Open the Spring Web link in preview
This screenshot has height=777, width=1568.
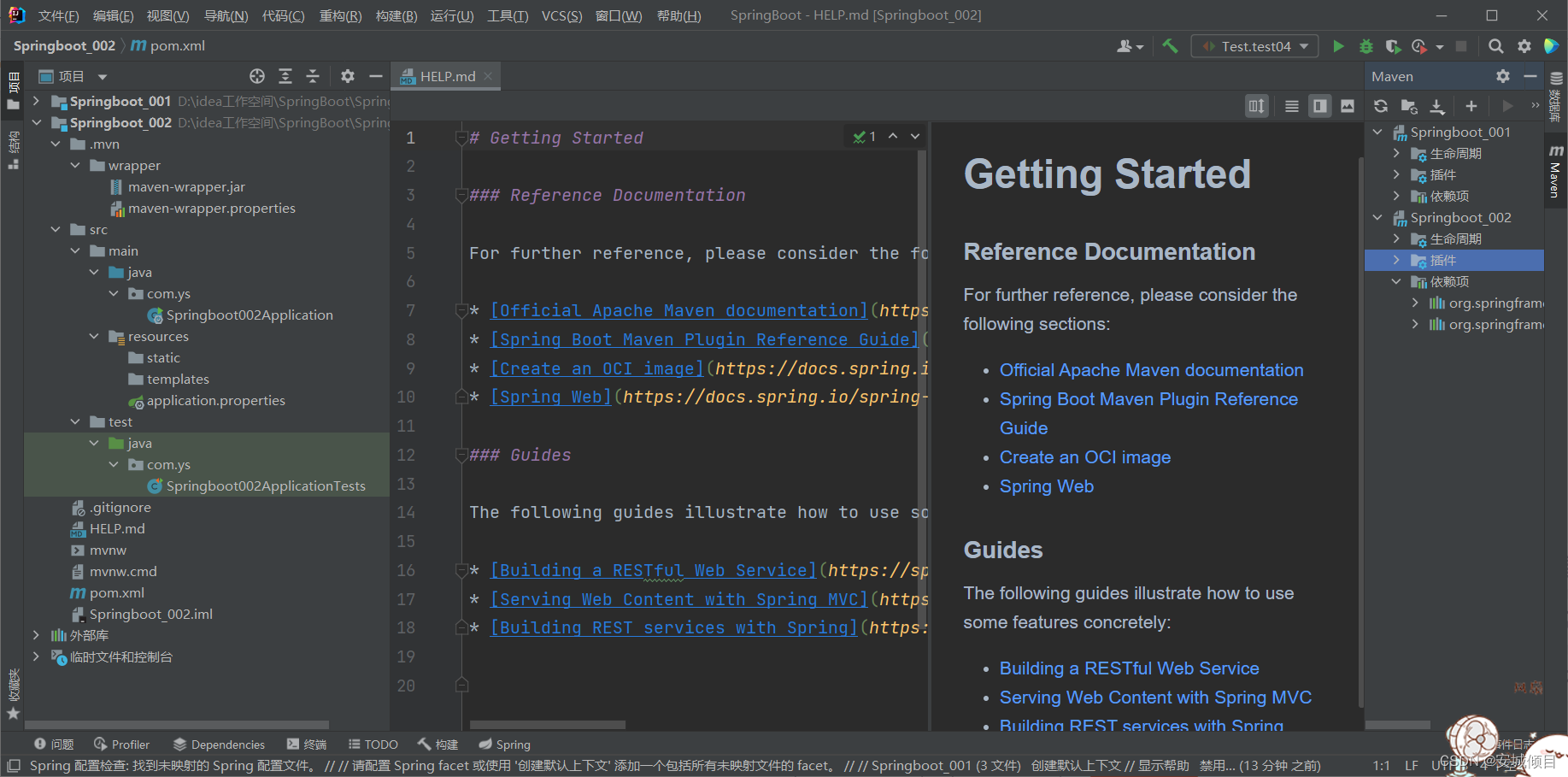pos(1046,486)
